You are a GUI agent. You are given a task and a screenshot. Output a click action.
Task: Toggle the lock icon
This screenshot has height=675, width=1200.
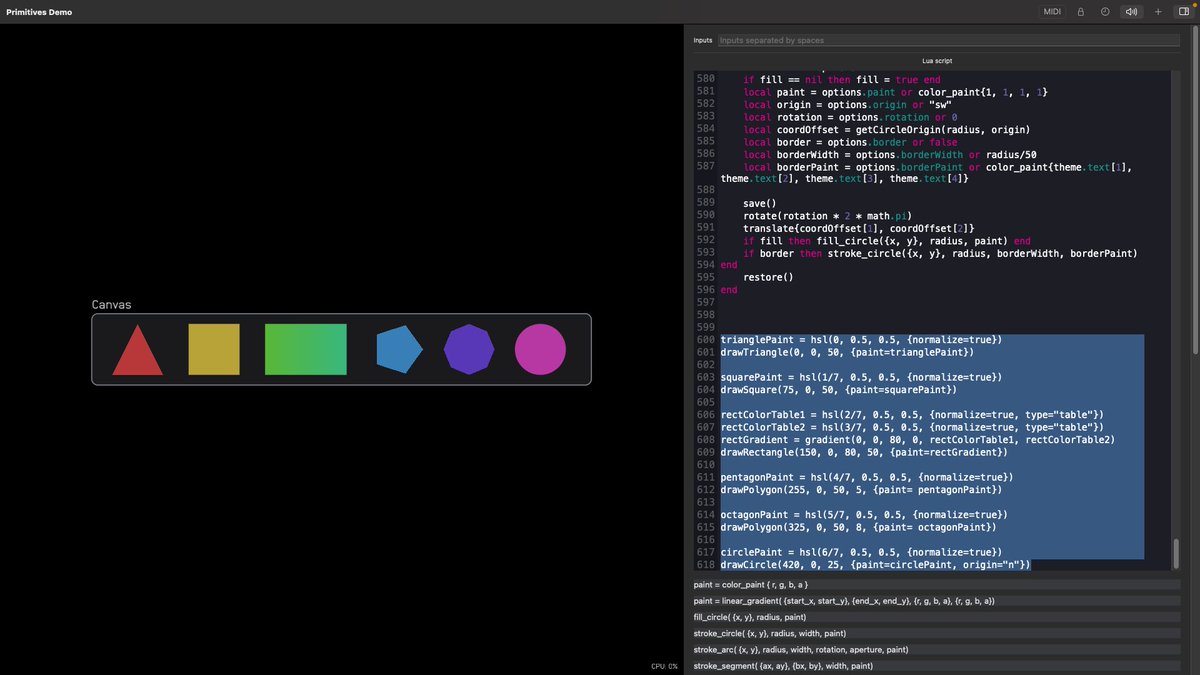pyautogui.click(x=1080, y=12)
